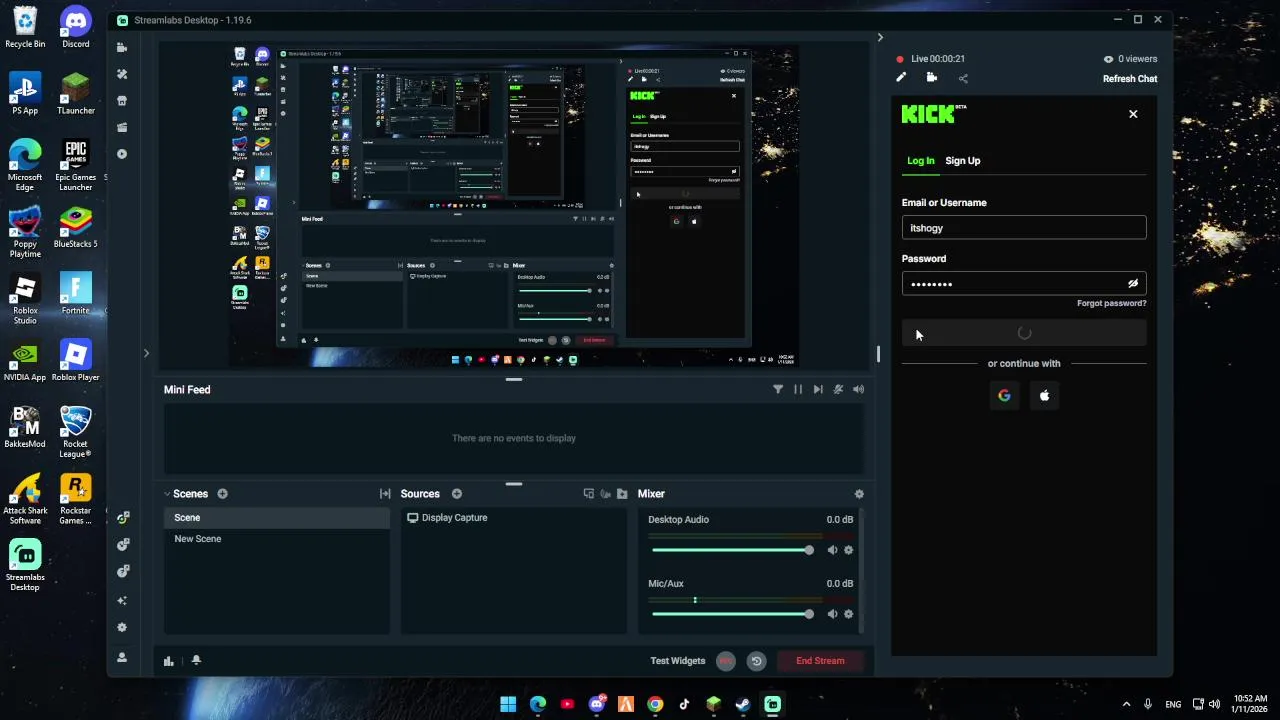Close the Kick login panel
This screenshot has width=1280, height=720.
[1133, 114]
